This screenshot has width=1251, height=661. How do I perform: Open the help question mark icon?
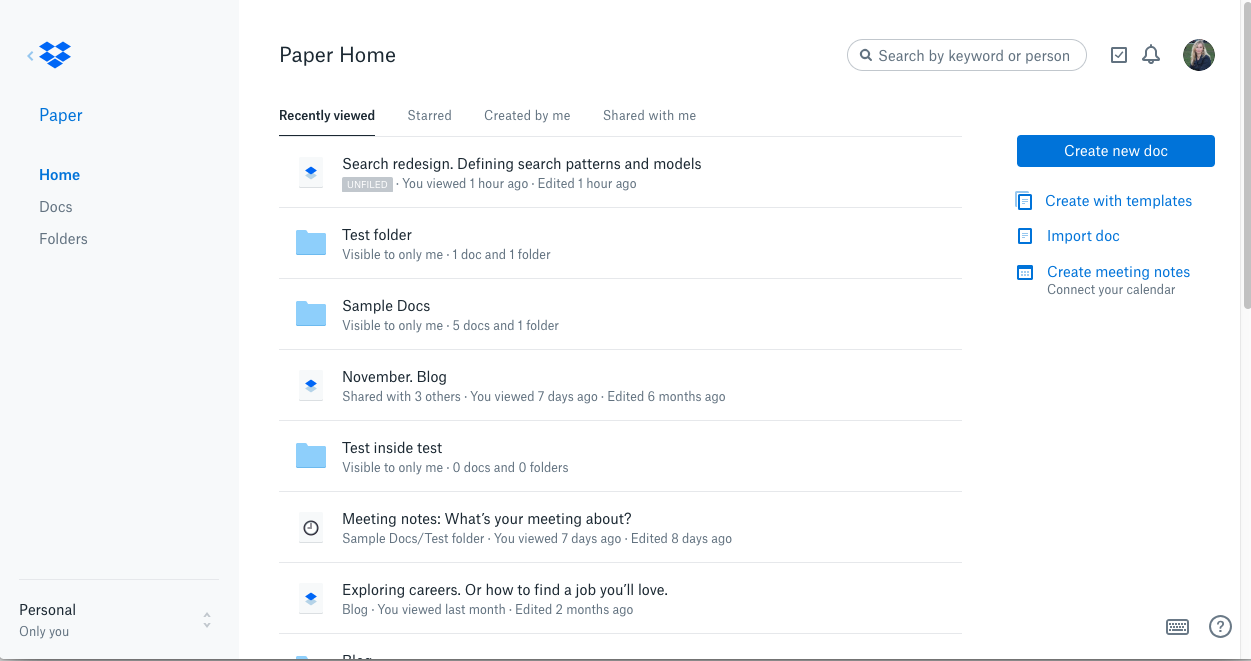pos(1220,627)
